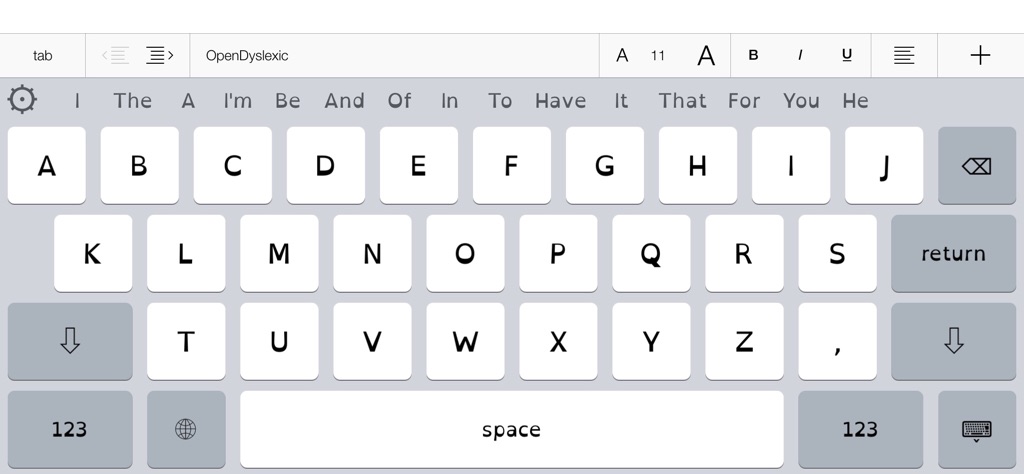This screenshot has width=1024, height=474.
Task: Toggle bold formatting
Action: [753, 55]
